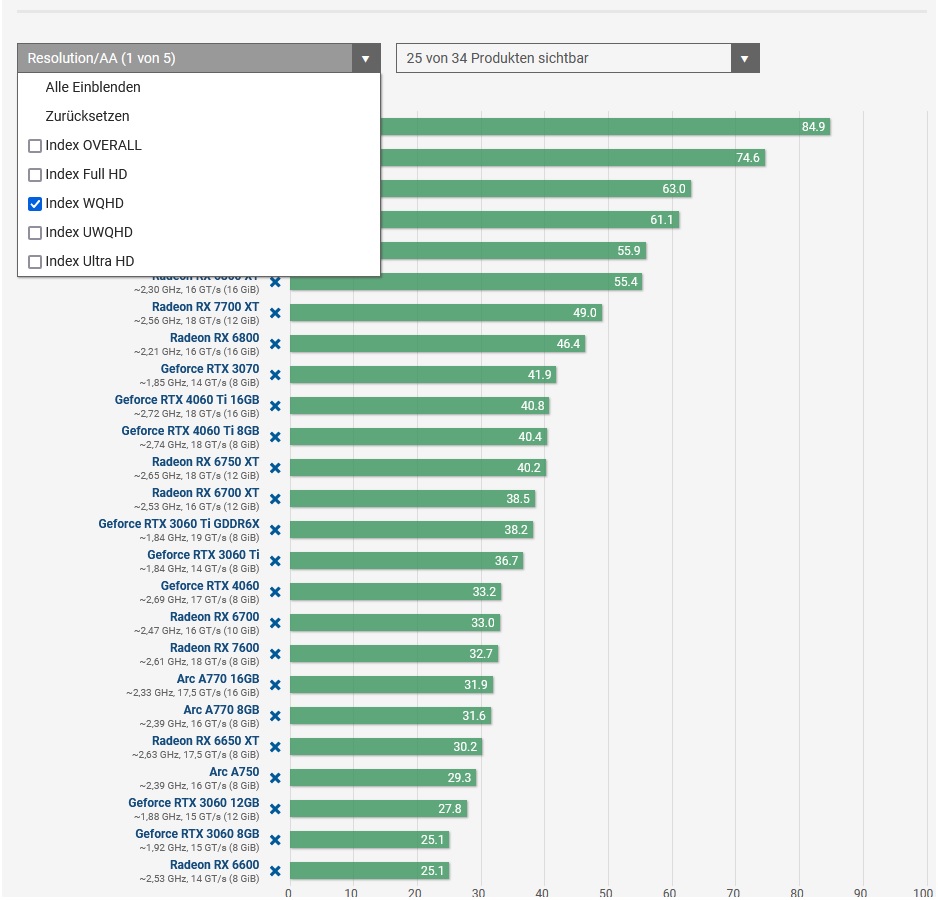This screenshot has width=938, height=900.
Task: Click '~2,33 GHz, 17,5 GT/s (16 GiB)' spec text
Action: 193,693
